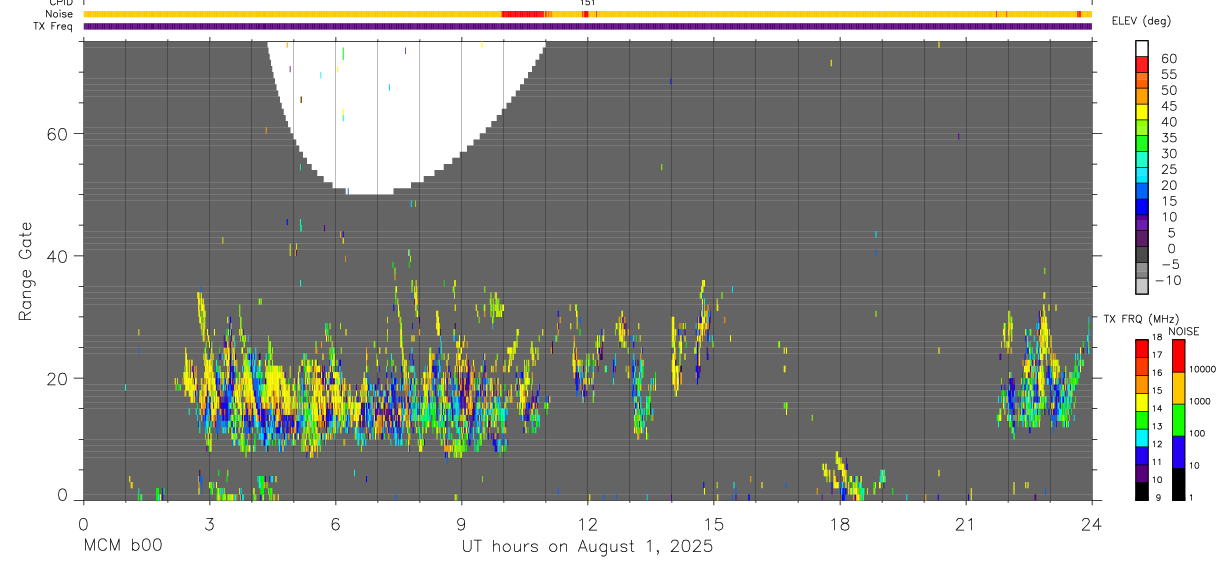This screenshot has height=567, width=1228.
Task: Click the light gray -10 elevation swatch
Action: (x=1142, y=286)
